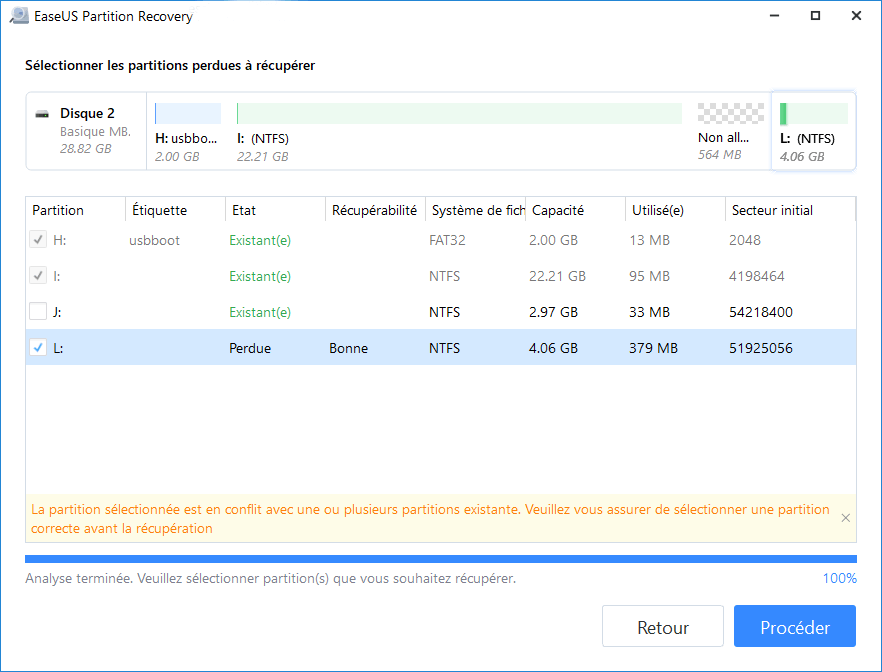Viewport: 882px width, 672px height.
Task: Click the 54218400 initial sector cell
Action: coord(760,312)
